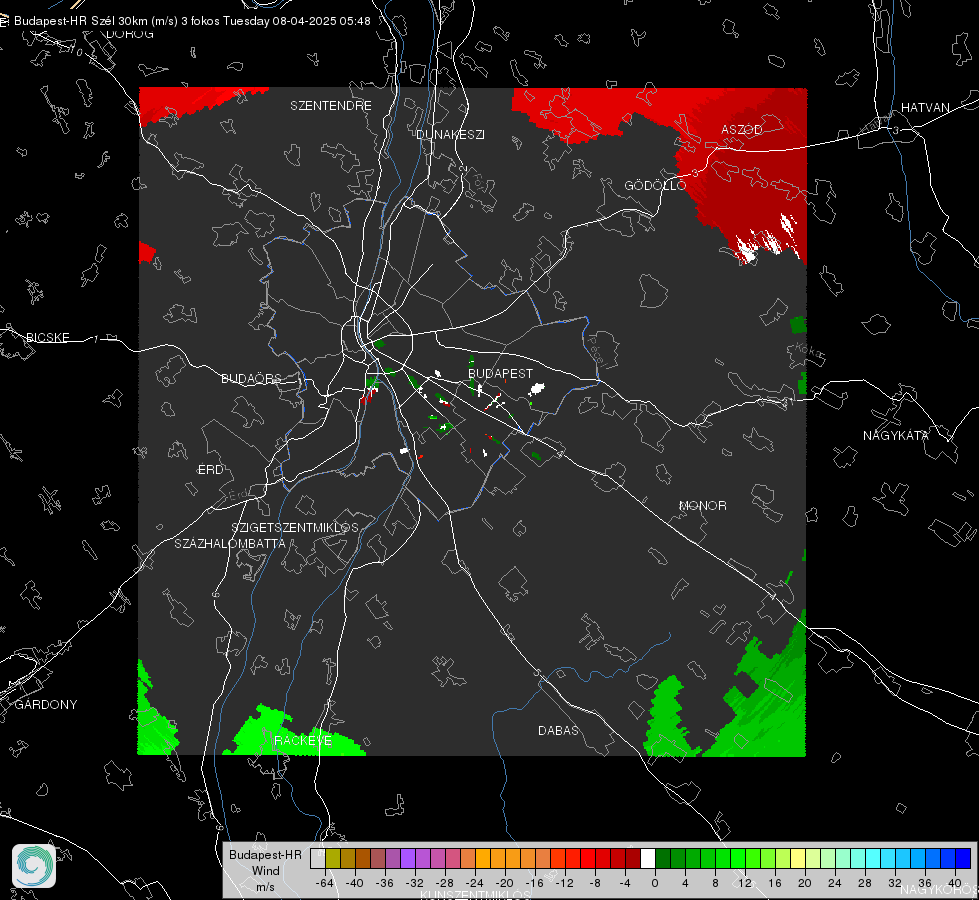Click the Budapest-HR legend title
This screenshot has height=900, width=979.
[265, 855]
